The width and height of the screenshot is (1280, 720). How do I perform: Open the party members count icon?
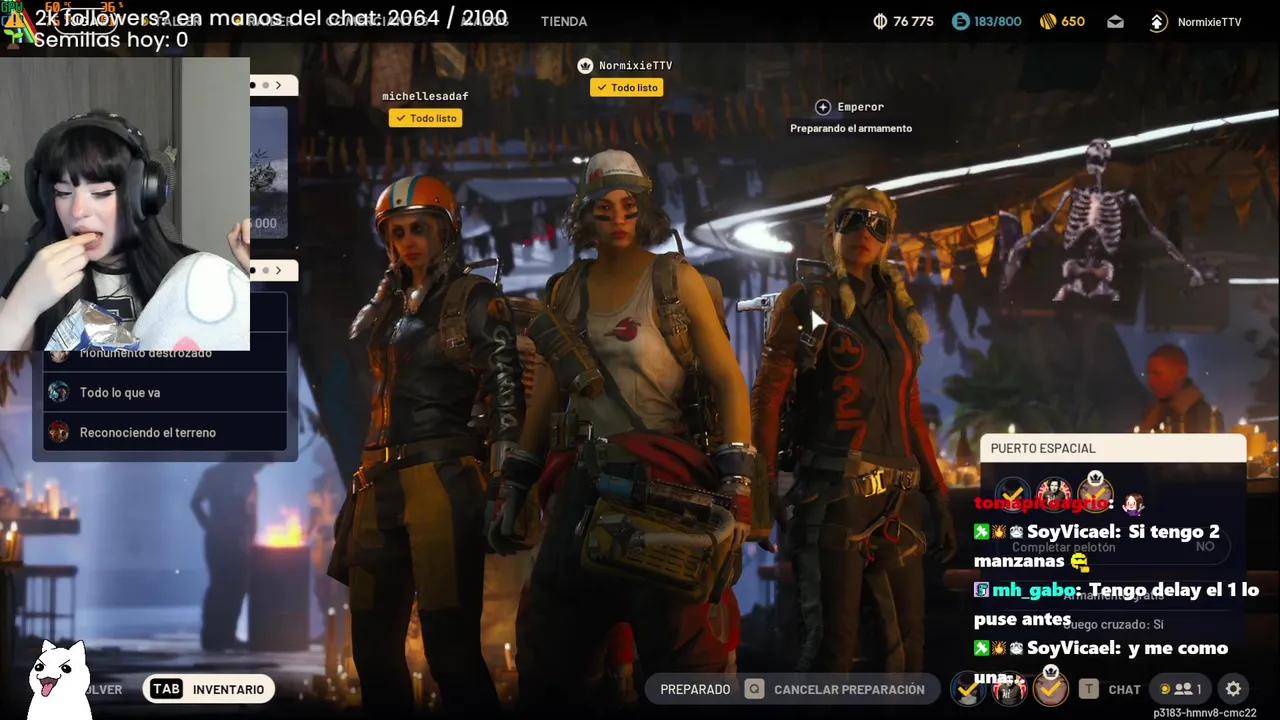pos(1181,689)
